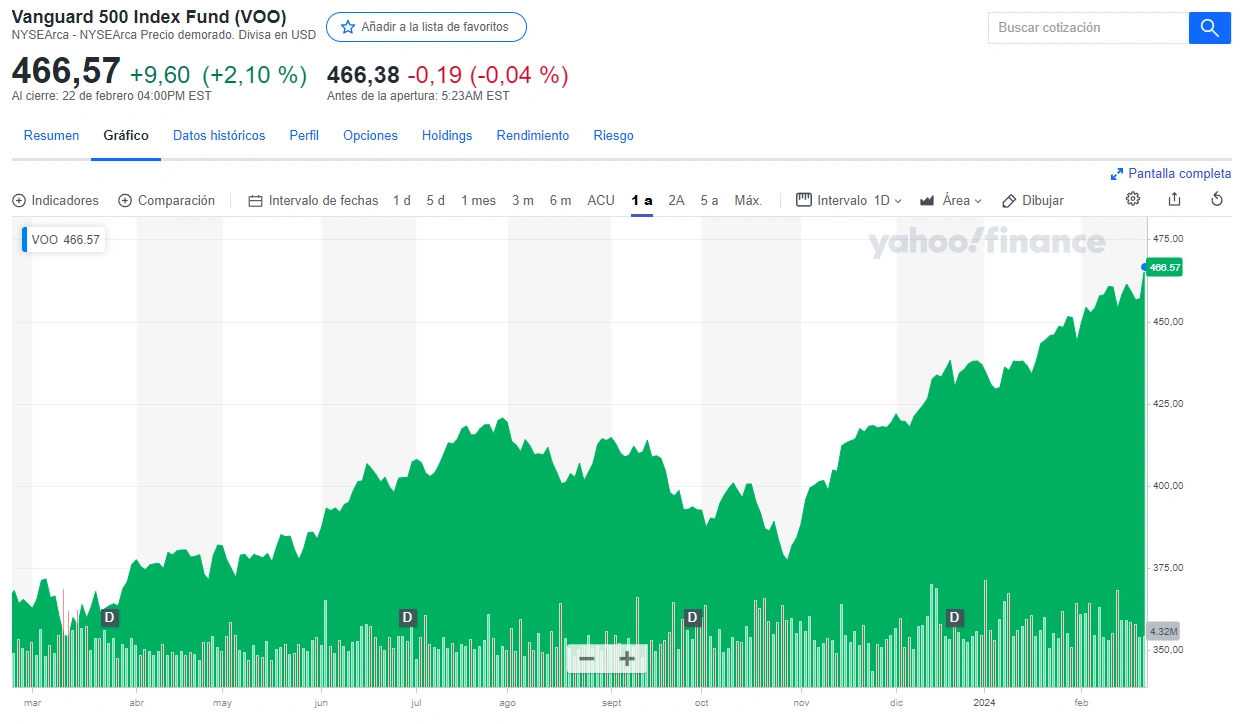Viewport: 1240px width, 724px height.
Task: Reset the chart with the circular arrow icon
Action: [1216, 199]
